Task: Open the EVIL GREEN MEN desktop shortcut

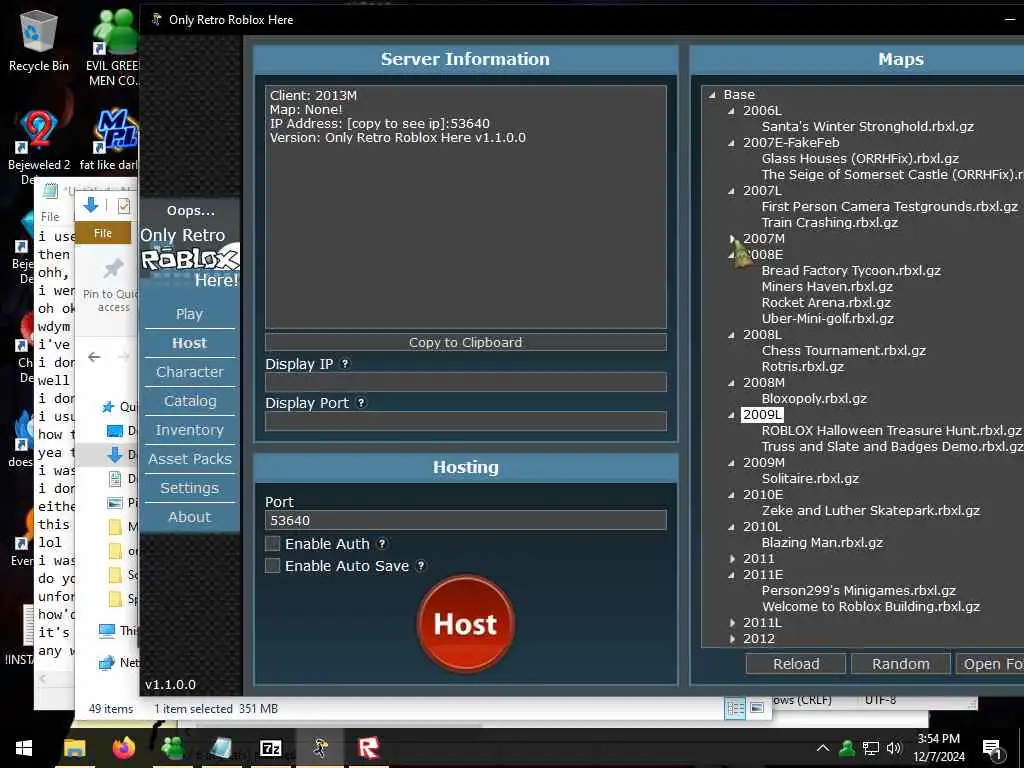Action: (x=114, y=48)
